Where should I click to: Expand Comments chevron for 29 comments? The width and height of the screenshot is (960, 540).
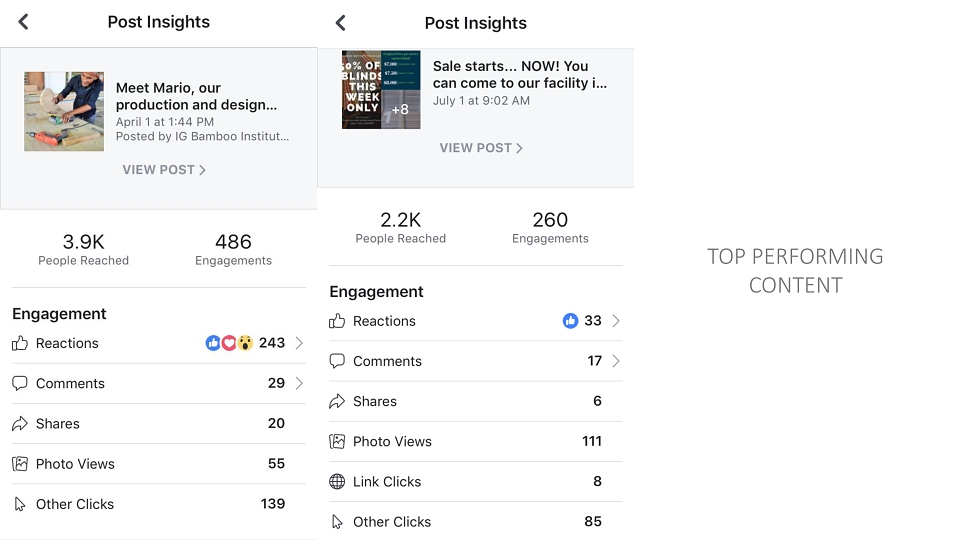299,383
